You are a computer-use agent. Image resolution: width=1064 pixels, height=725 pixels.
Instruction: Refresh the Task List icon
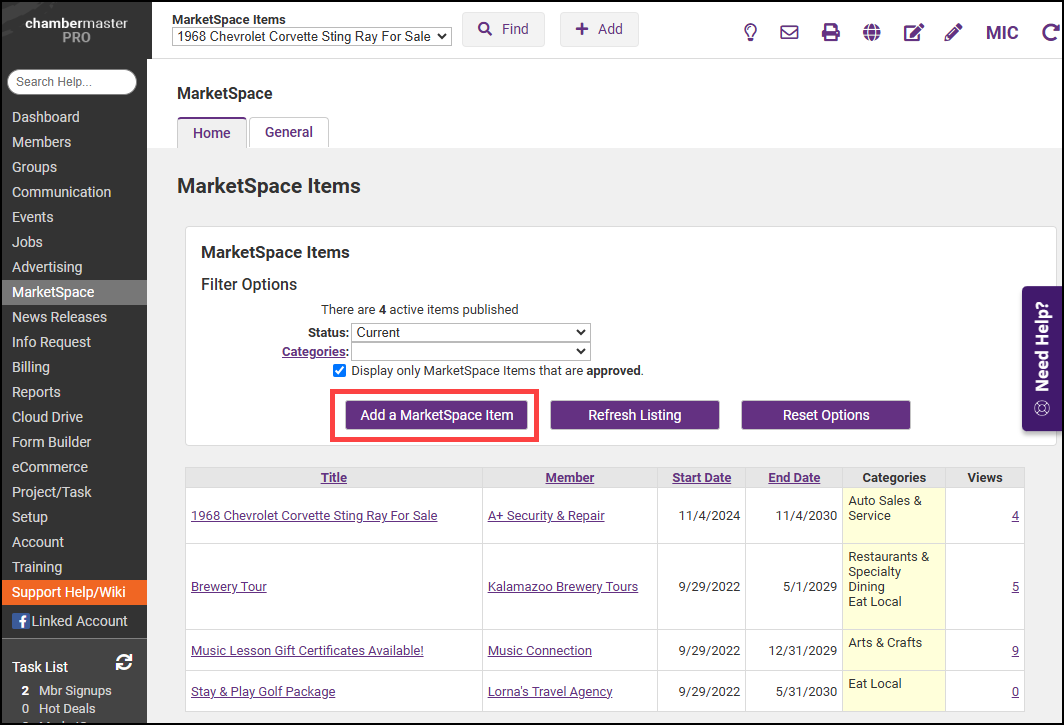pos(124,662)
